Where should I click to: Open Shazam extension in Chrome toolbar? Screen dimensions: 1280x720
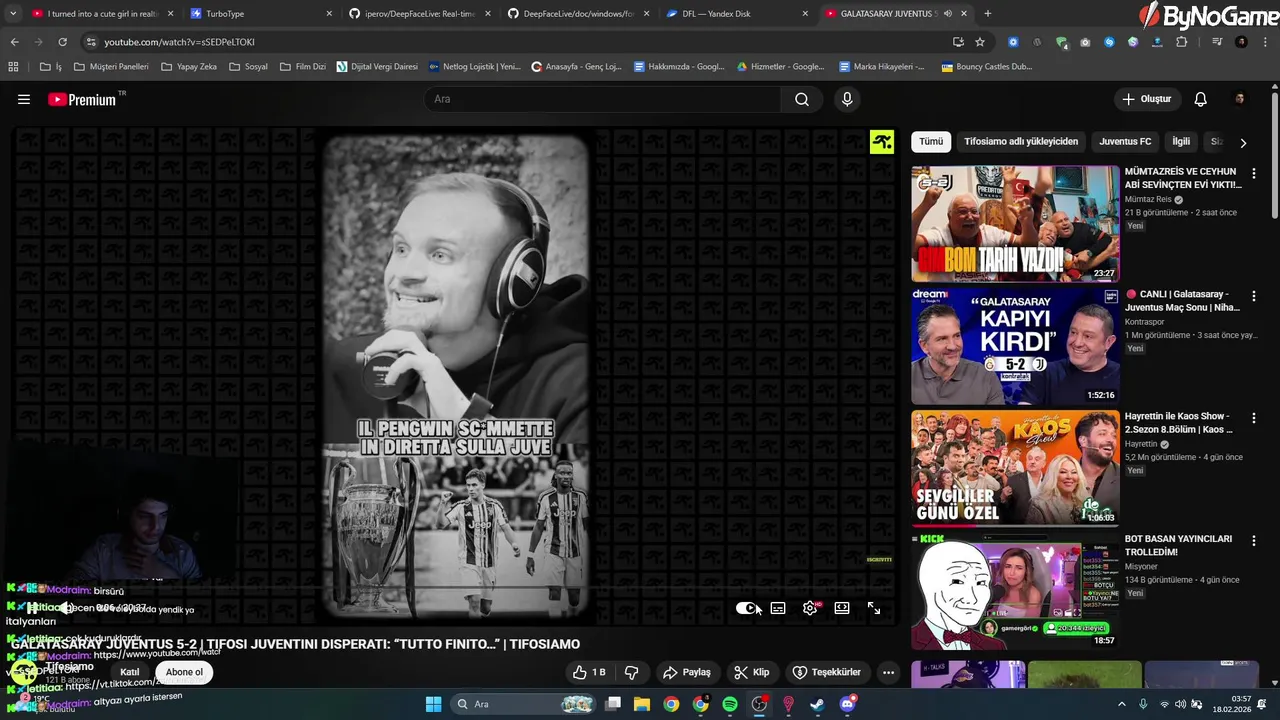click(1109, 42)
